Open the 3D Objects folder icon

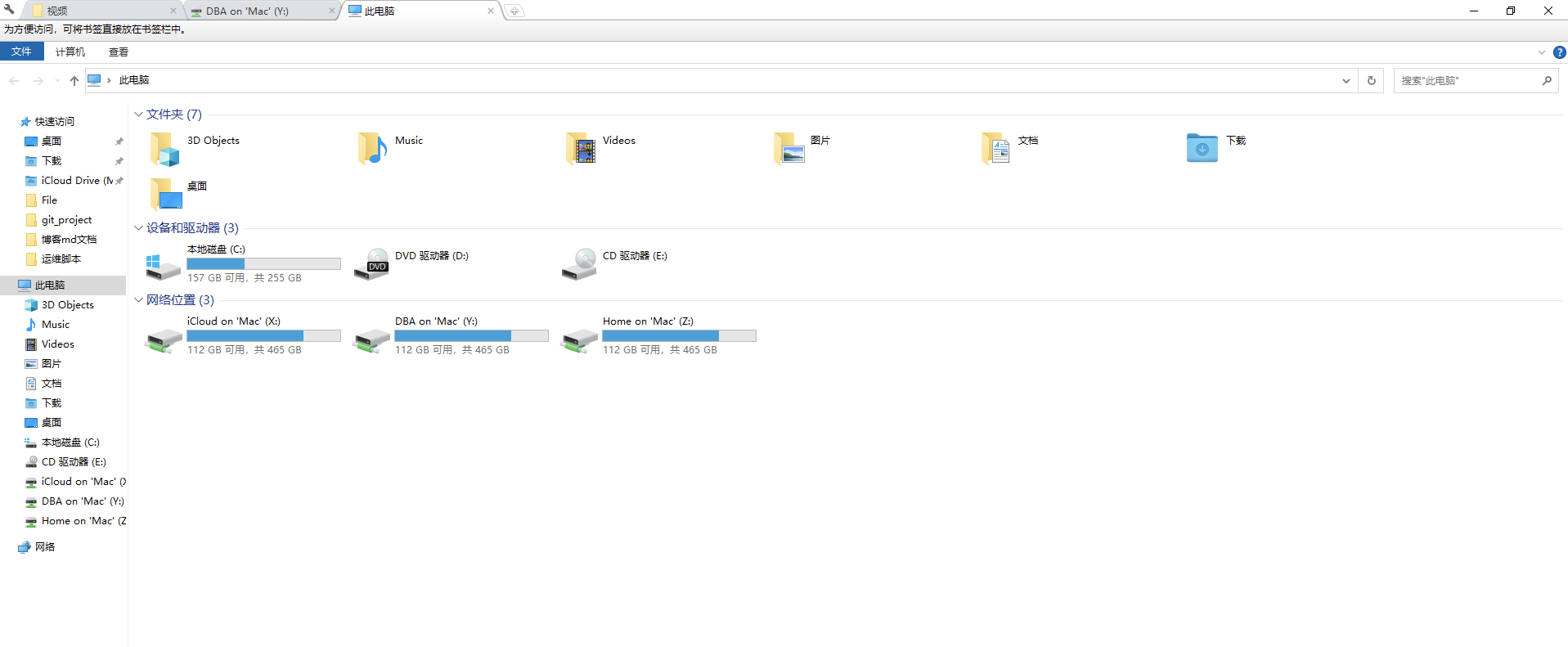pos(164,149)
